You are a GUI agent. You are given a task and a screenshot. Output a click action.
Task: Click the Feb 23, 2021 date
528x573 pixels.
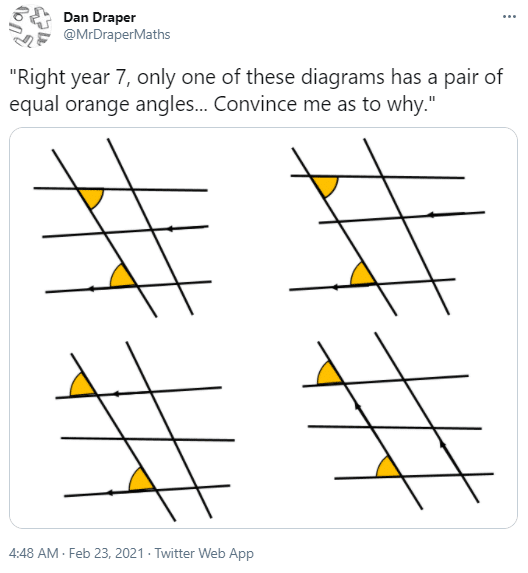point(106,553)
